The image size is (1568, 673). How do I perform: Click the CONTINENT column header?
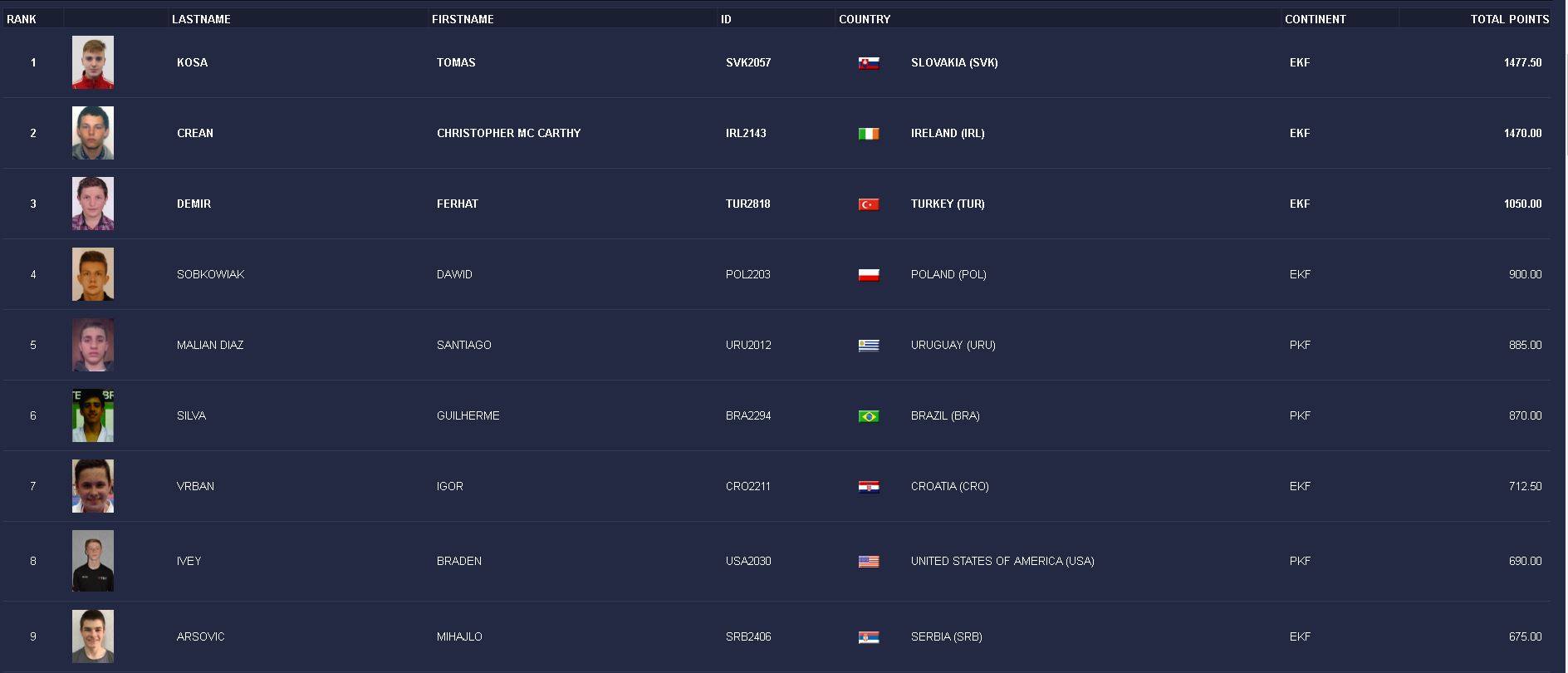coord(1315,19)
